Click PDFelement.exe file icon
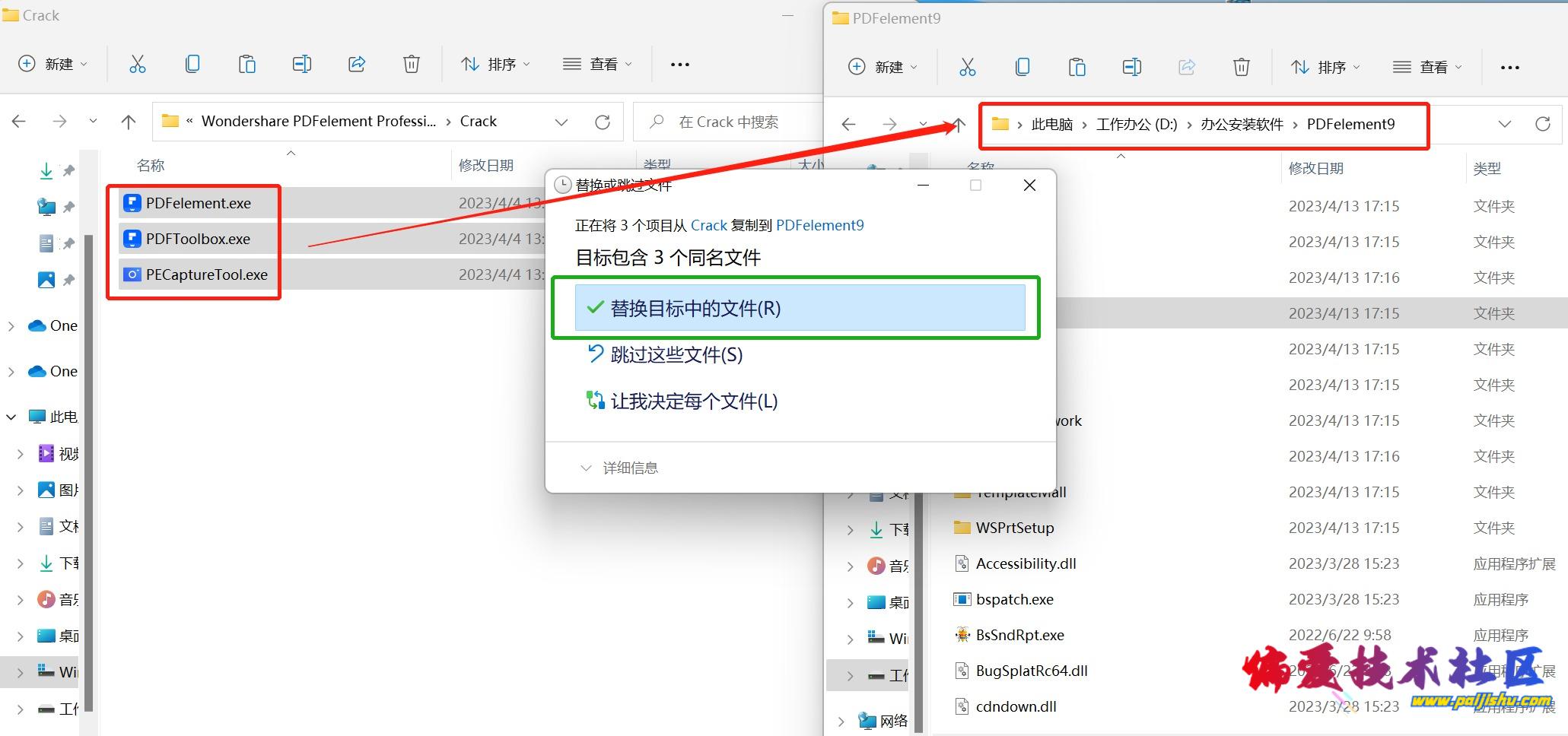 [132, 203]
